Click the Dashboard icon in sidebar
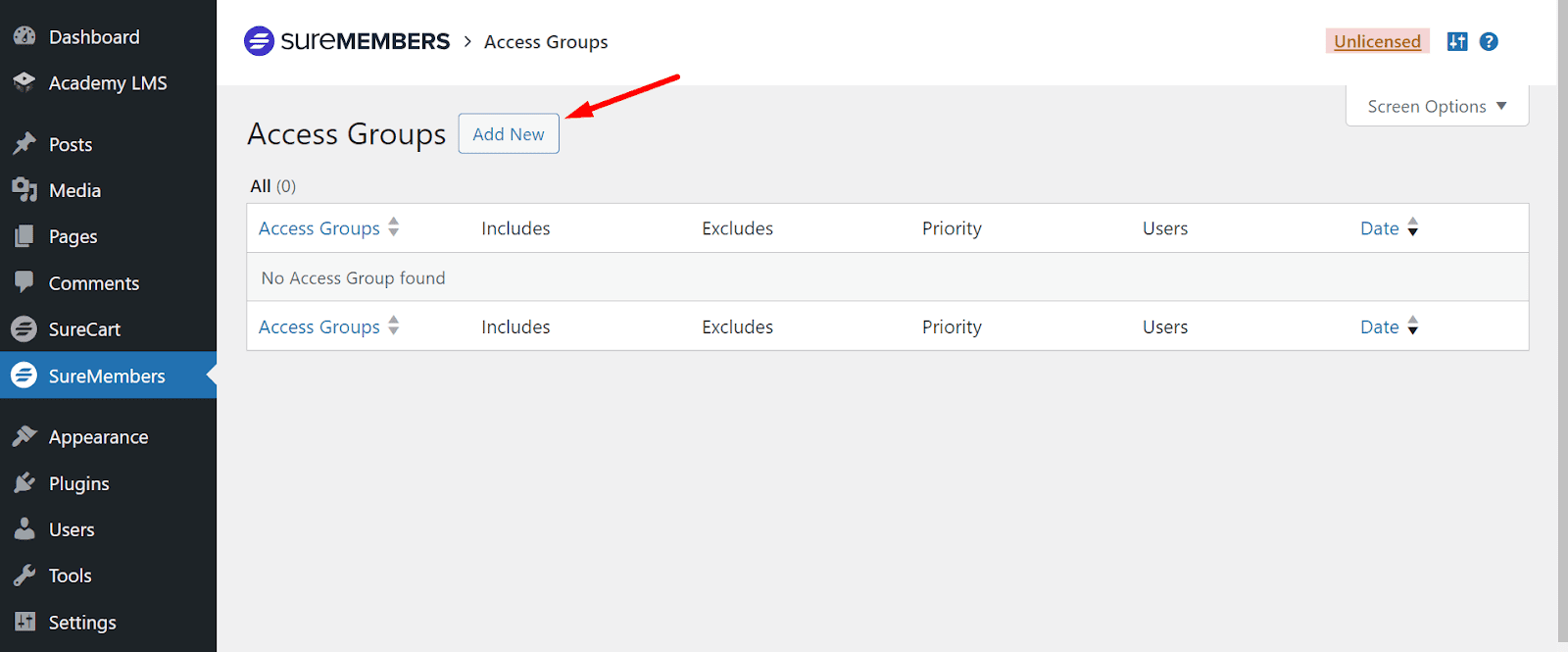This screenshot has height=652, width=1568. click(24, 36)
